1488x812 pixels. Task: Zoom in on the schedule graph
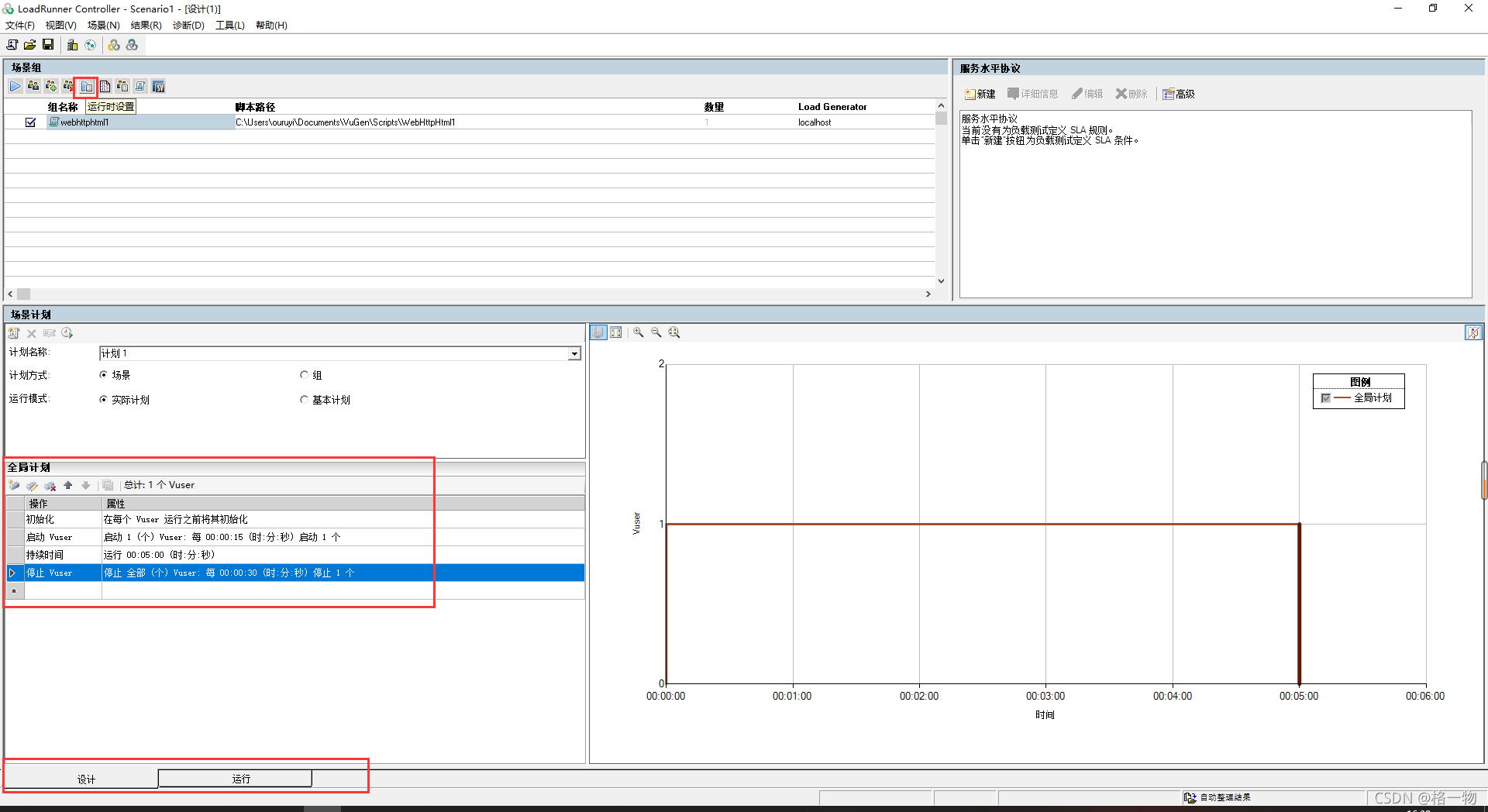pos(639,332)
